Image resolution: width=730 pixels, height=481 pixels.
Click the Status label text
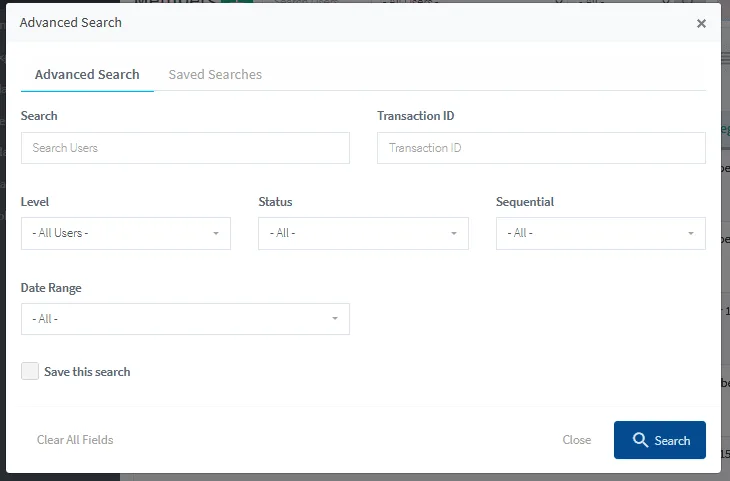point(275,202)
